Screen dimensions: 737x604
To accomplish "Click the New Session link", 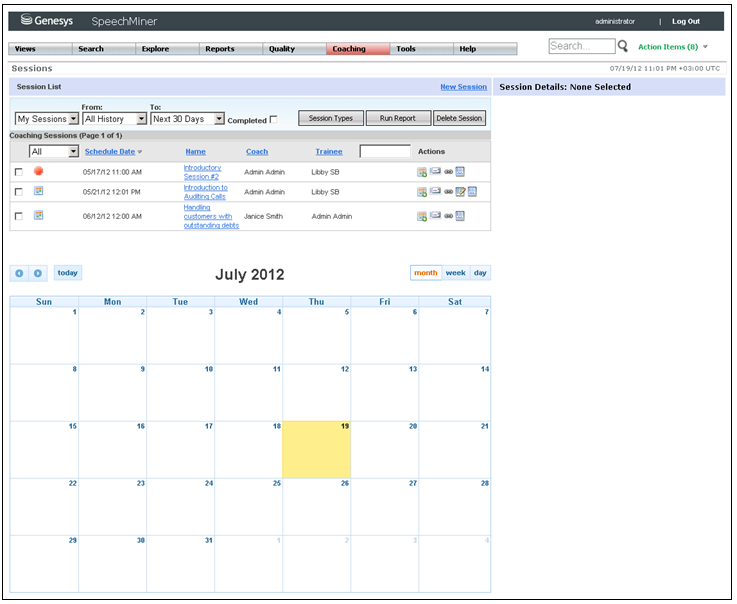I will (463, 87).
